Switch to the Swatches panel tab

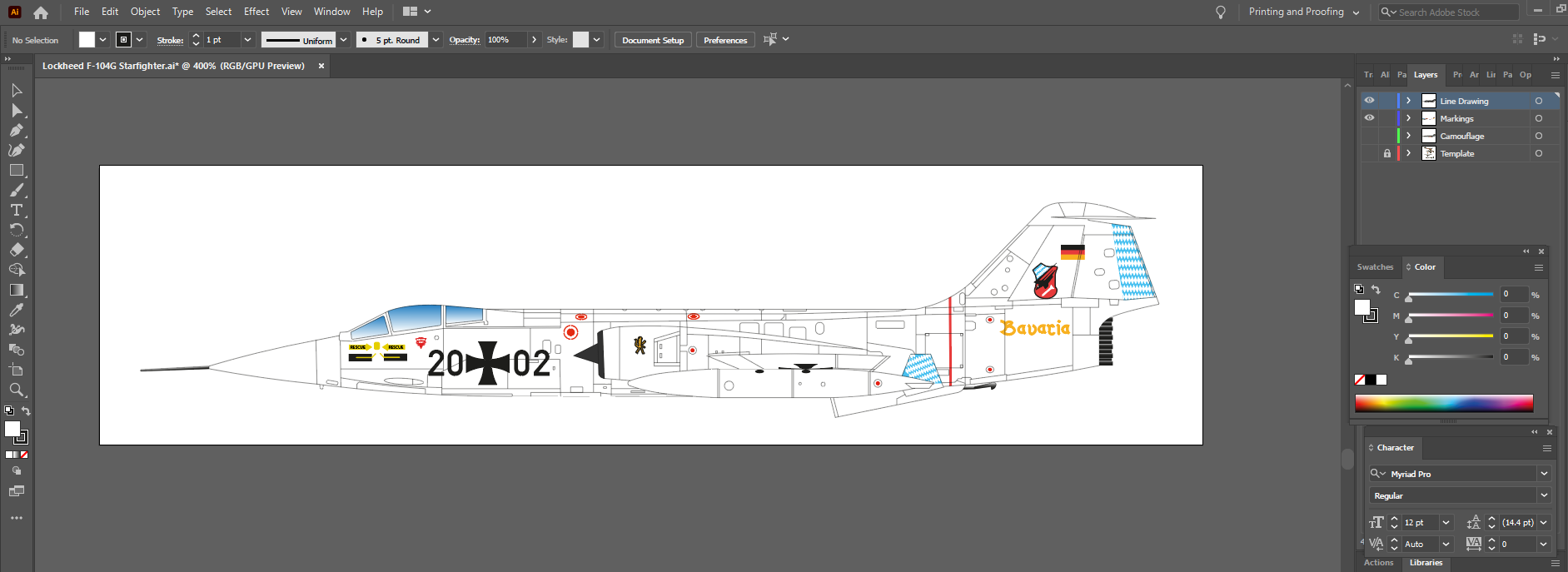tap(1375, 267)
